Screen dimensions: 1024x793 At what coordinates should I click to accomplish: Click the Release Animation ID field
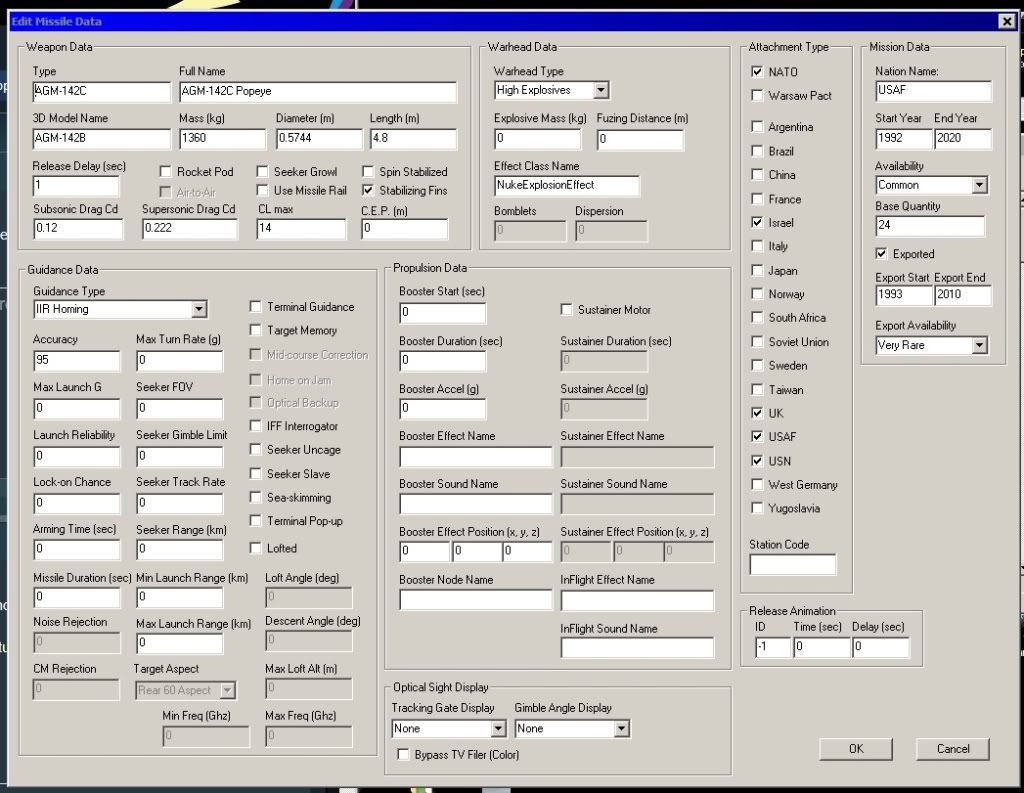(x=773, y=647)
